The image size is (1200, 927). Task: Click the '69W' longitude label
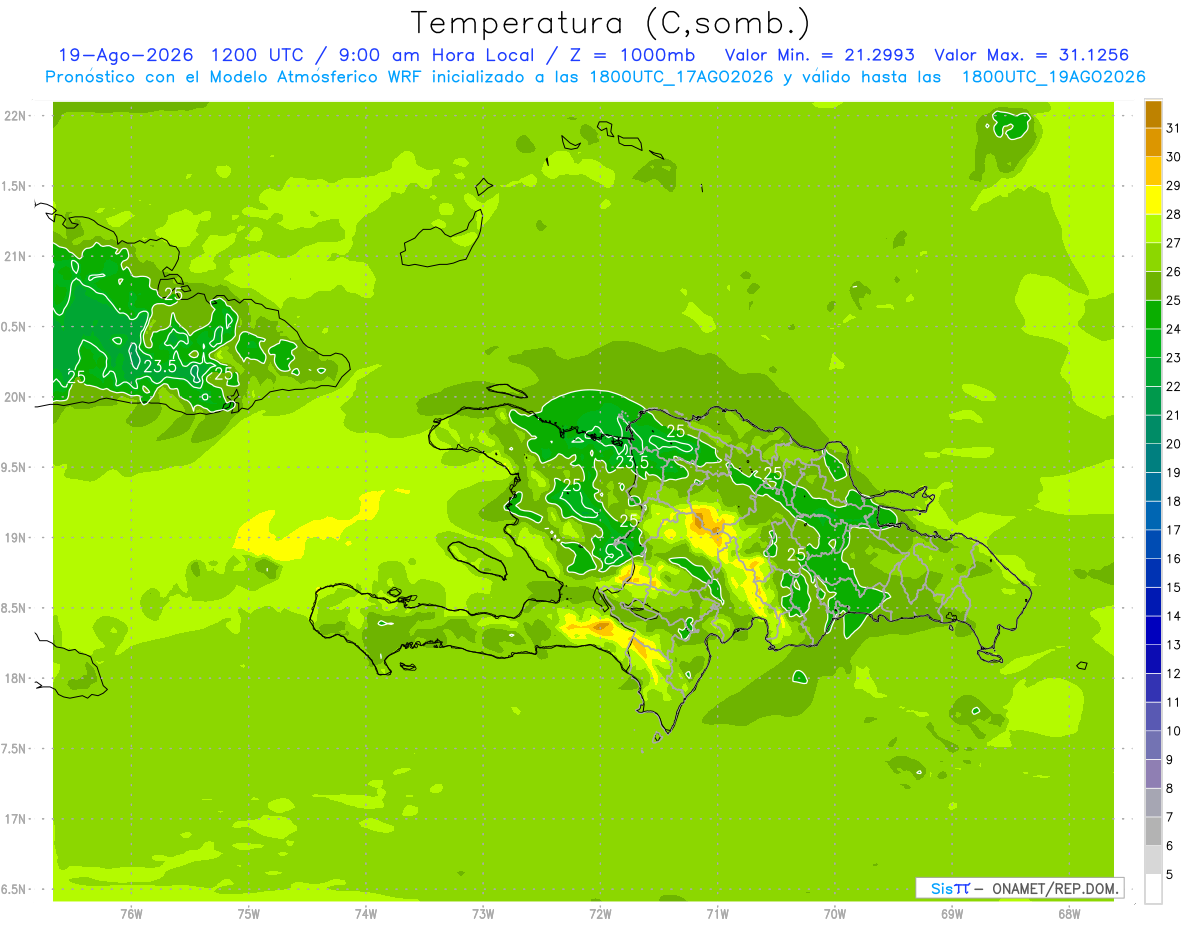point(952,913)
